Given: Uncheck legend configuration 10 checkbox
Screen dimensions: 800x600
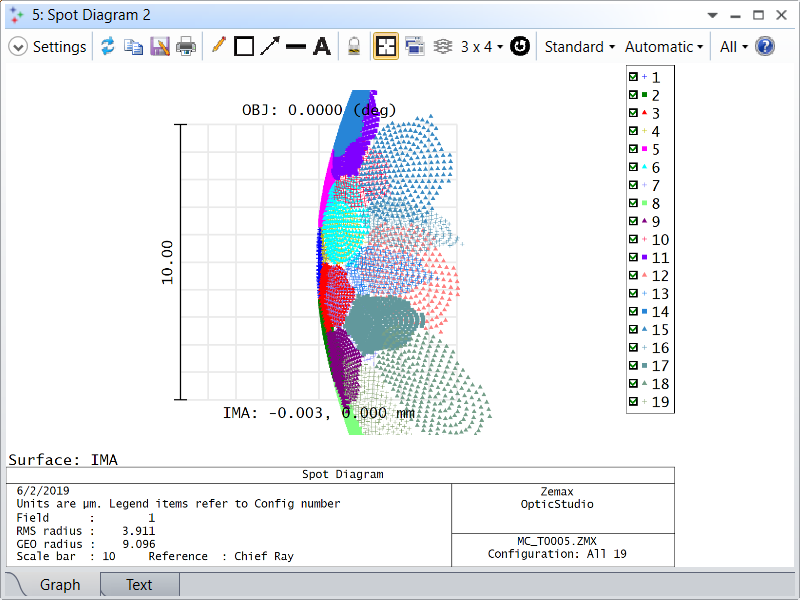Looking at the screenshot, I should point(633,239).
